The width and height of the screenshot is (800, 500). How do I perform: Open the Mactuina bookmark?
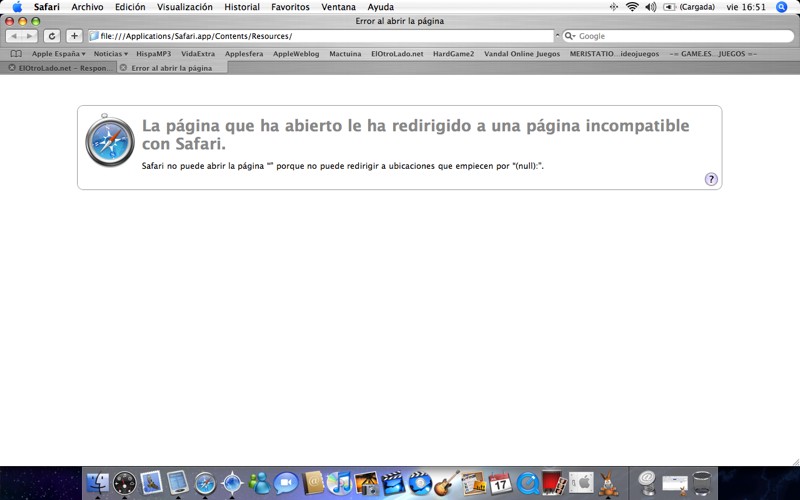pyautogui.click(x=345, y=54)
